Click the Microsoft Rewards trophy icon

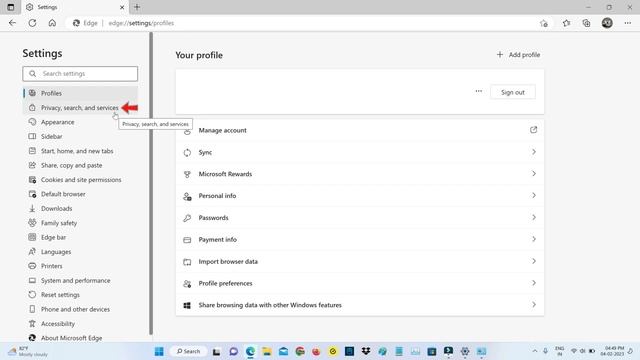(x=187, y=174)
